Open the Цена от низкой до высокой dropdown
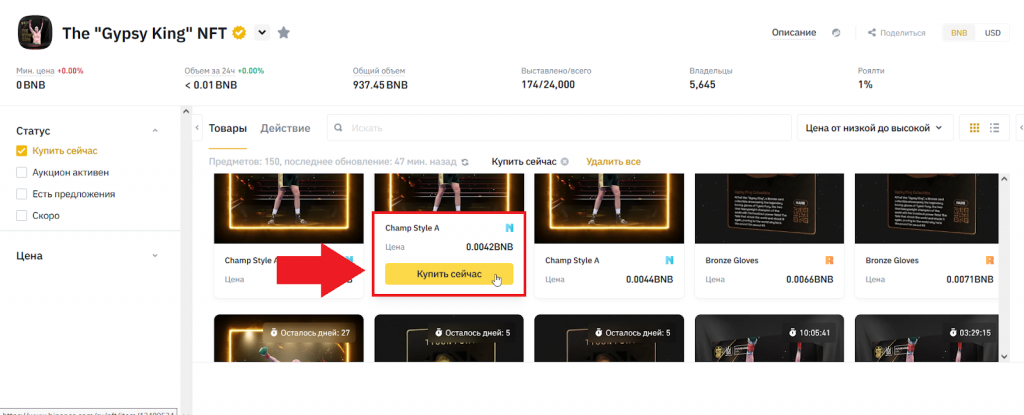The image size is (1024, 415). click(x=874, y=128)
